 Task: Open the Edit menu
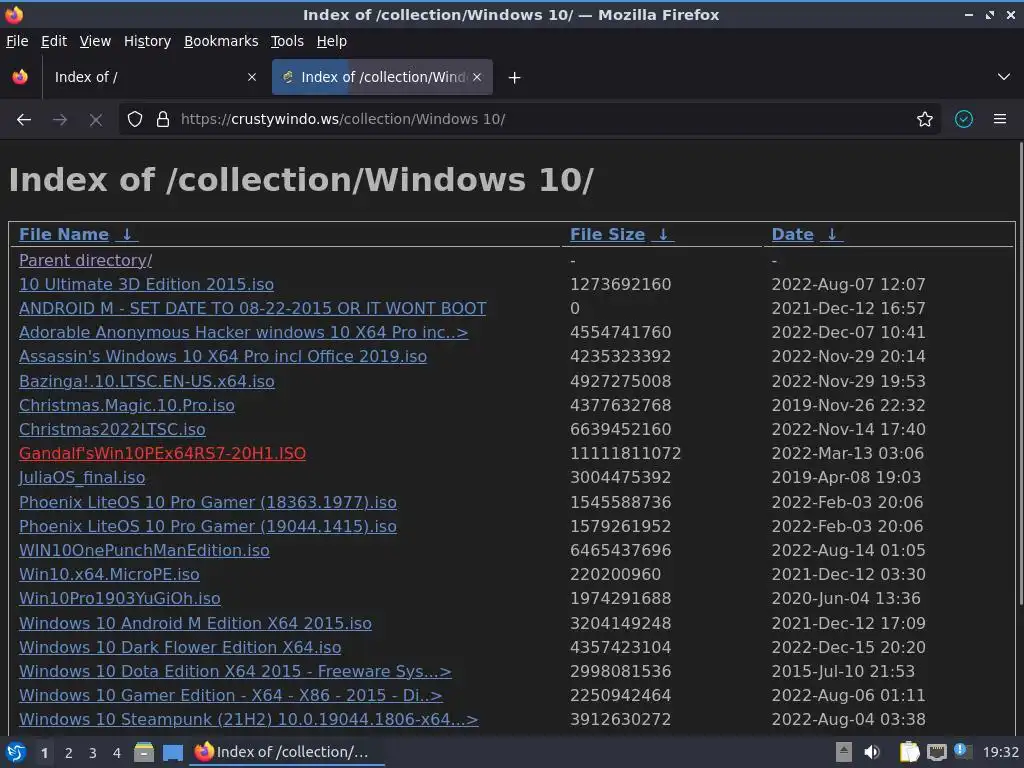(x=54, y=41)
